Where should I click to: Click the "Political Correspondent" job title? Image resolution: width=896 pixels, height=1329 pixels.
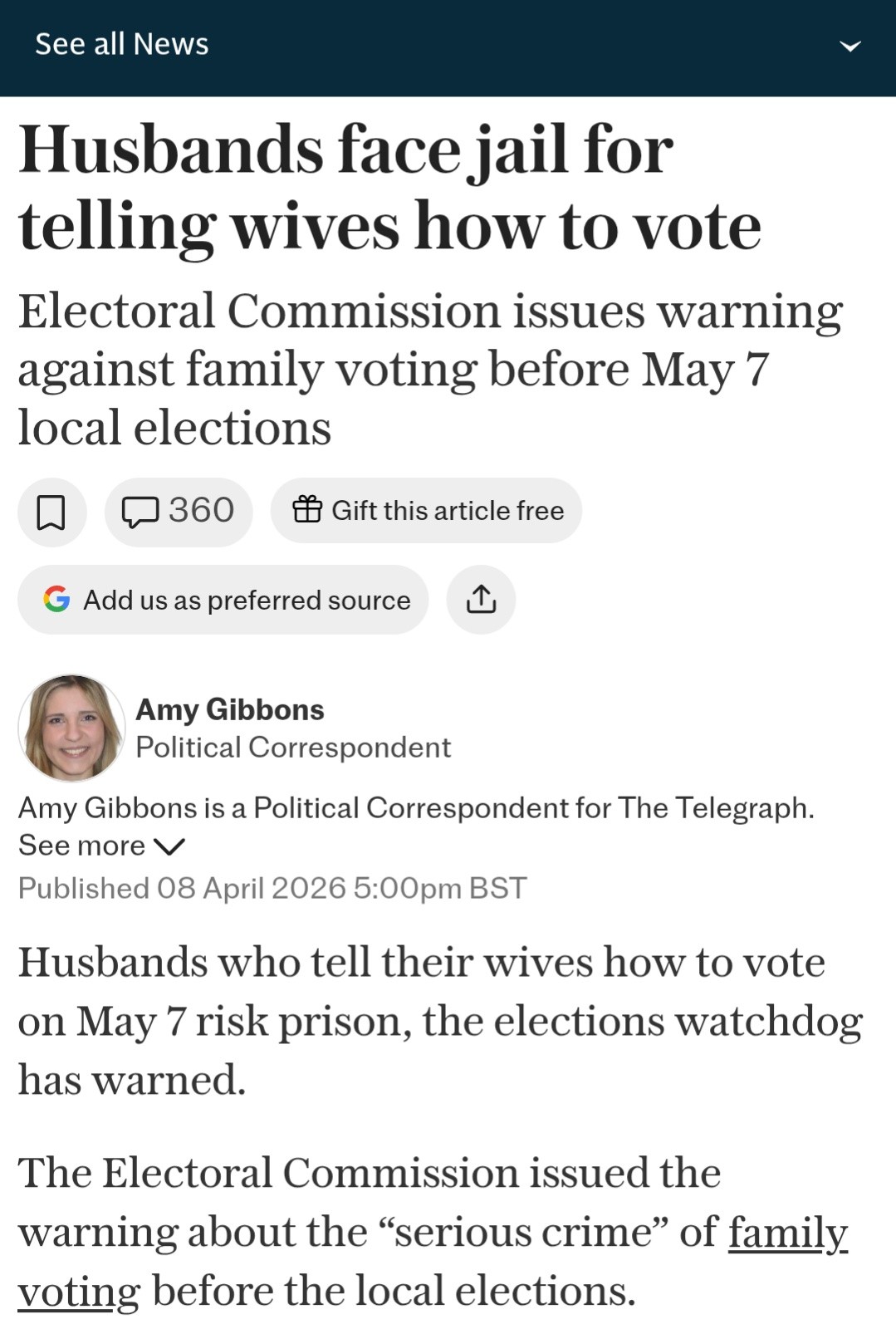(292, 748)
